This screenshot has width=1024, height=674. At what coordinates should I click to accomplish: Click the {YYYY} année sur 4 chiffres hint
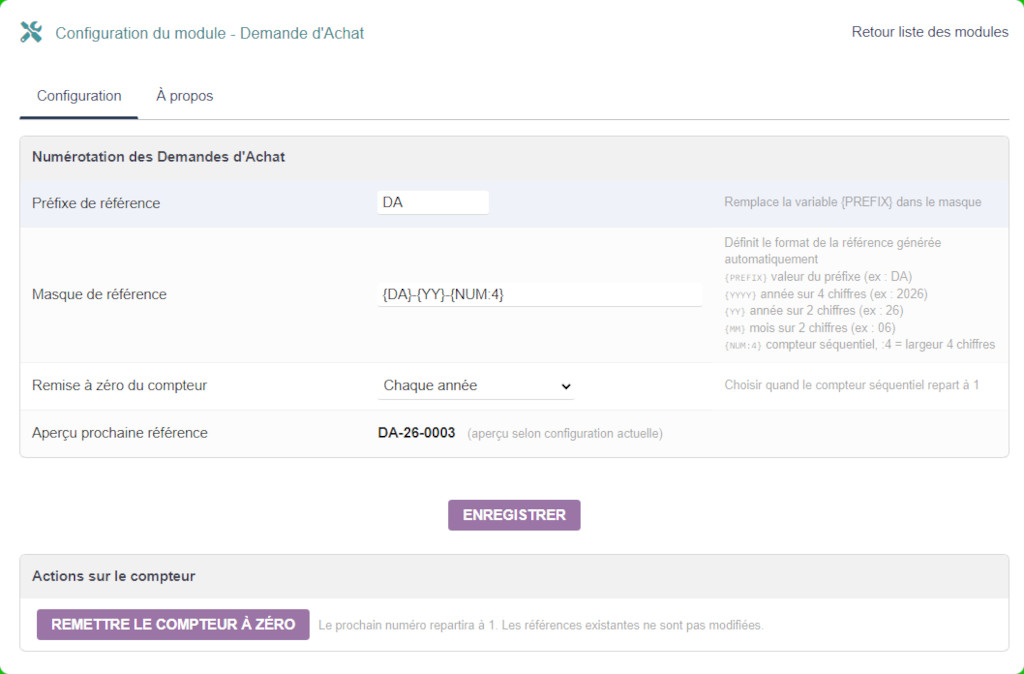825,294
